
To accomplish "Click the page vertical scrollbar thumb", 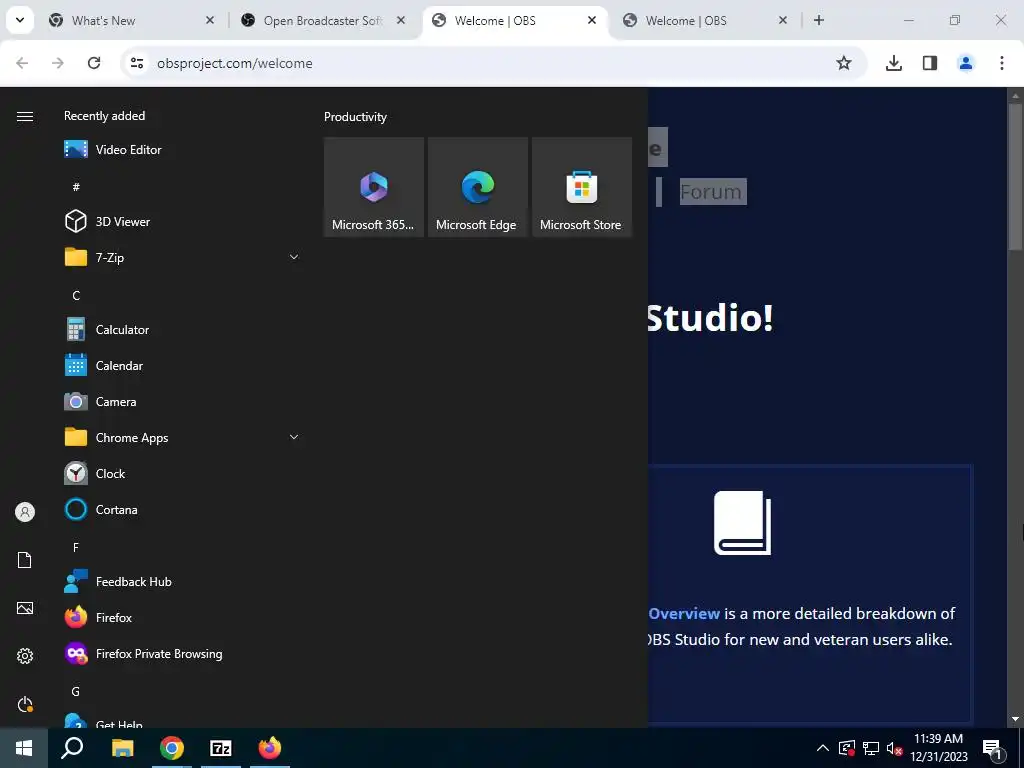I will [1016, 176].
